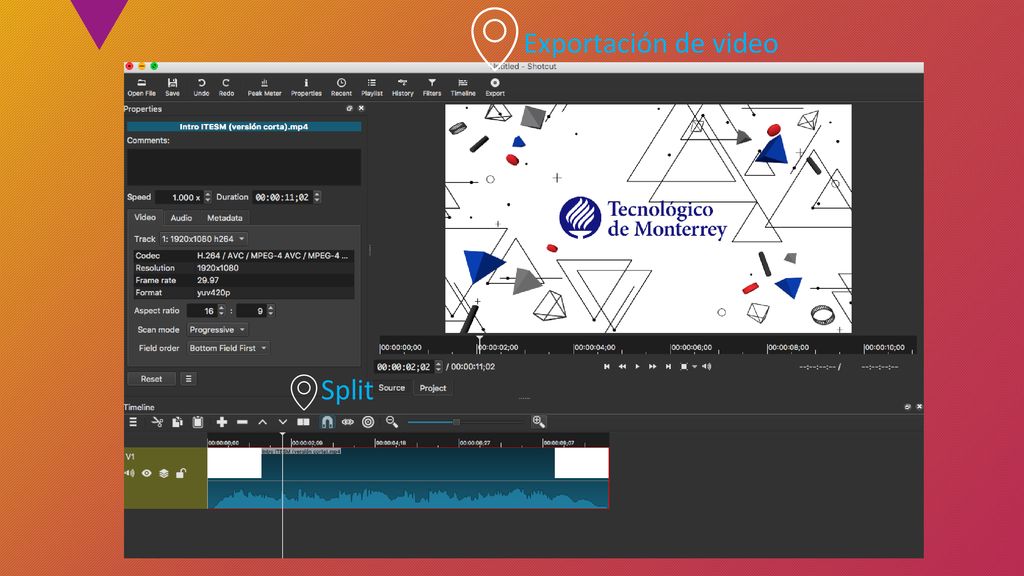Image resolution: width=1024 pixels, height=576 pixels.
Task: Switch to the Audio tab
Action: pyautogui.click(x=181, y=218)
